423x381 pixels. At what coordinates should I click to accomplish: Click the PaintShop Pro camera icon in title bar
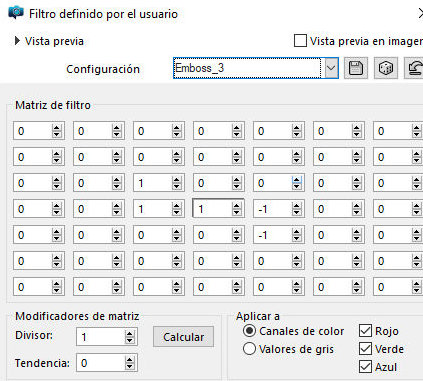click(x=16, y=13)
